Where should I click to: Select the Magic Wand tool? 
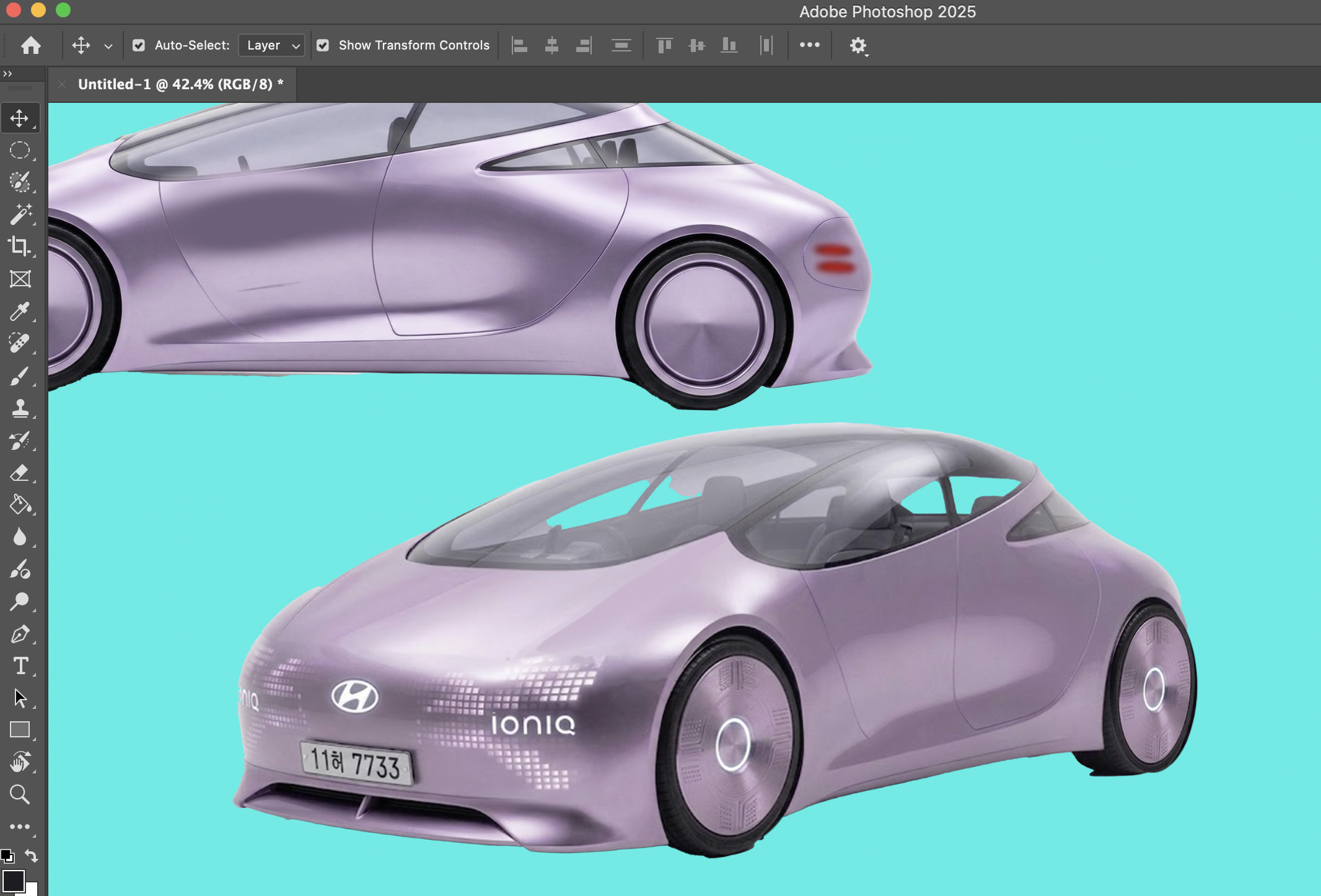coord(19,214)
